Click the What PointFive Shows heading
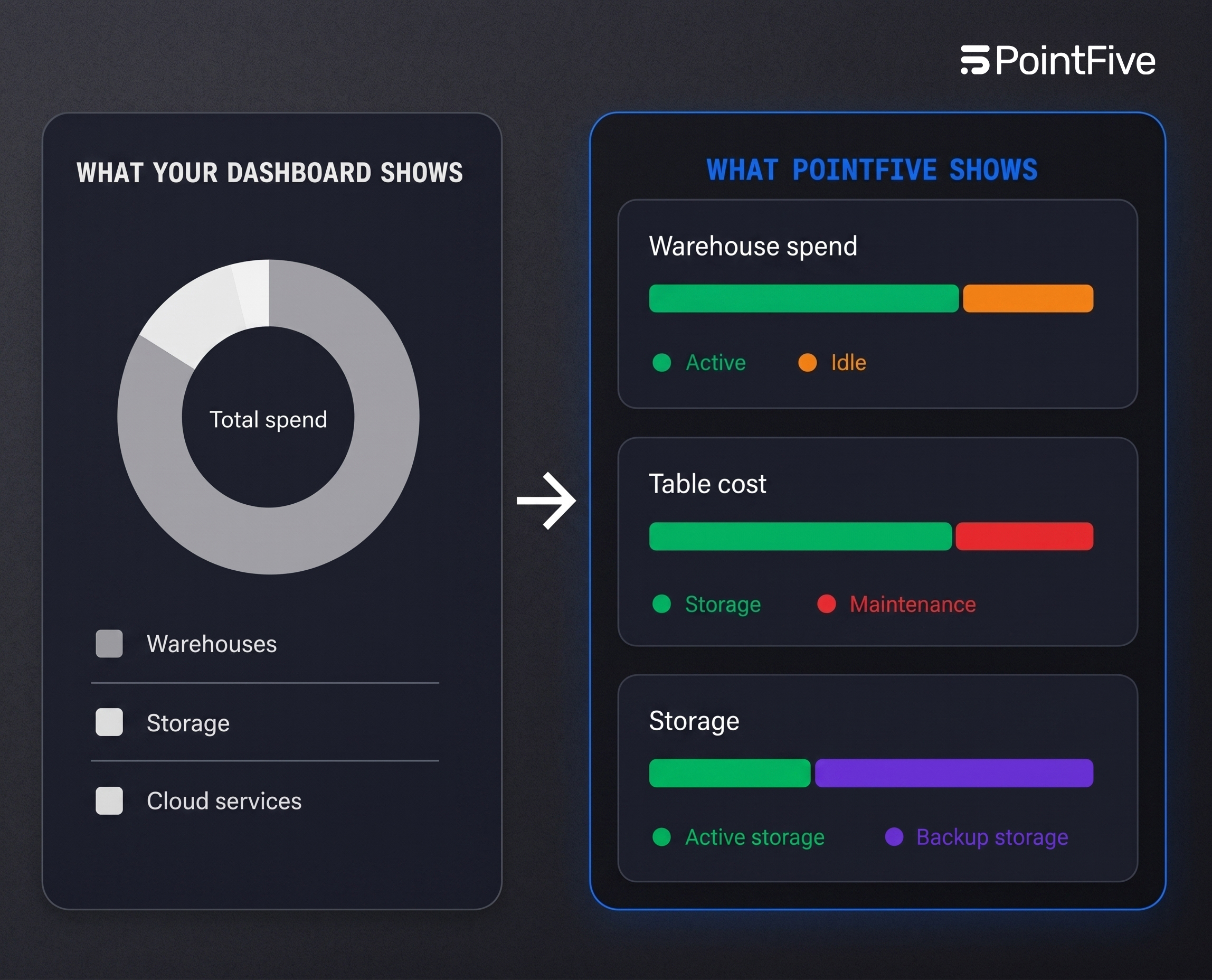The width and height of the screenshot is (1212, 980). tap(873, 170)
